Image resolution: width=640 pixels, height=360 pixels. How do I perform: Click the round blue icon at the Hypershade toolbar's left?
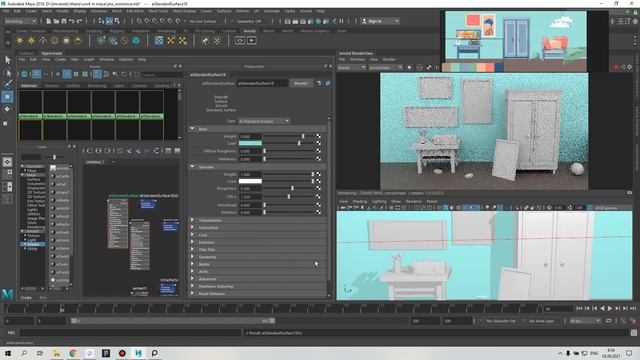(24, 74)
